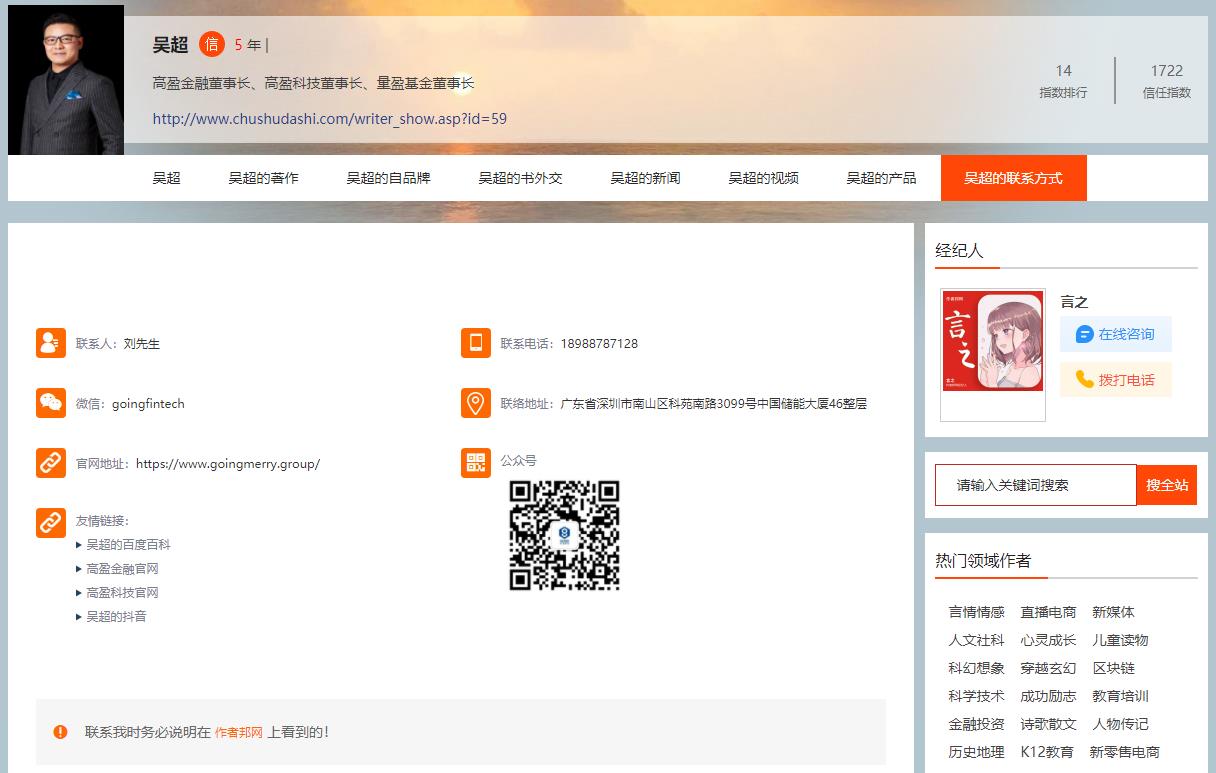
Task: Click the 搜全站 search button
Action: pos(1166,485)
